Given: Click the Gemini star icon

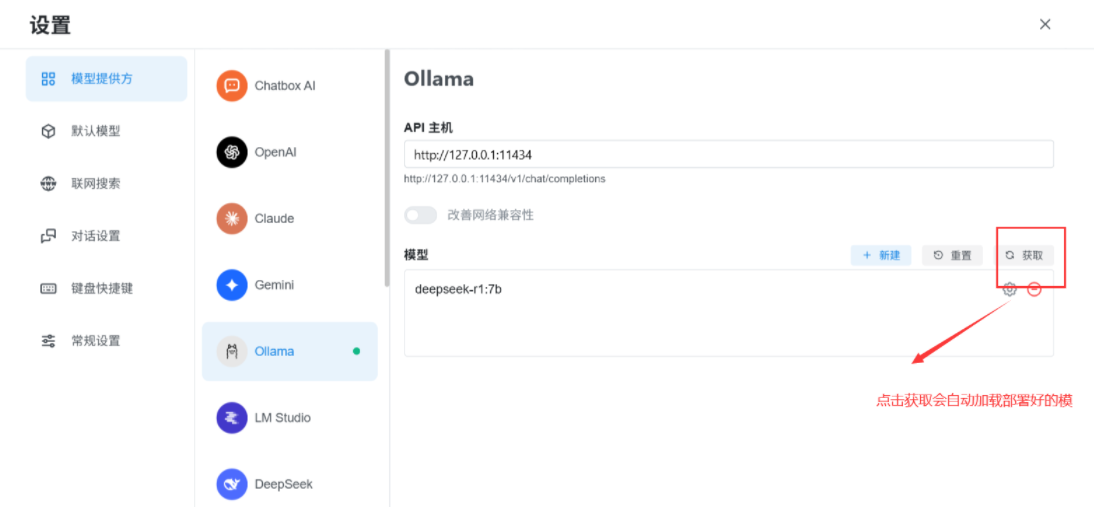Looking at the screenshot, I should [232, 285].
